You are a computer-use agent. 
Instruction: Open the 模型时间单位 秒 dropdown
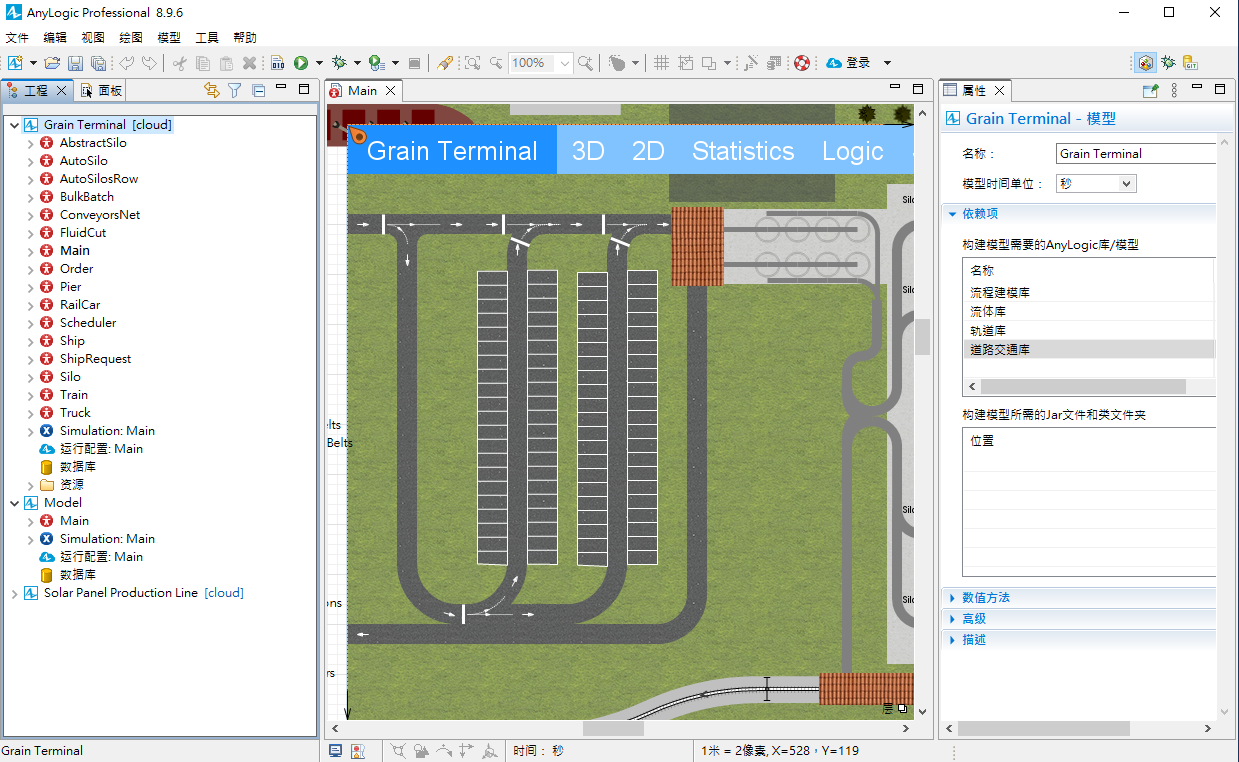click(x=1096, y=184)
